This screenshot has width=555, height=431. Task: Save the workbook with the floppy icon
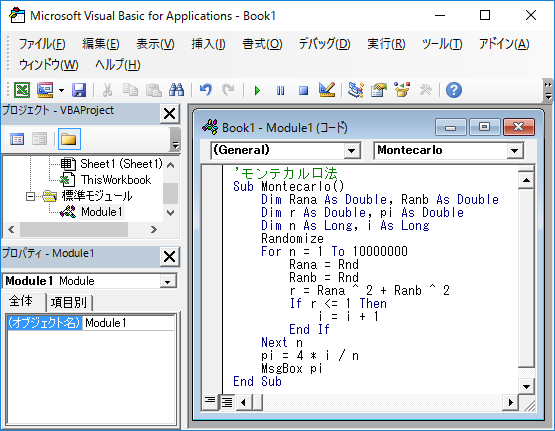click(79, 90)
